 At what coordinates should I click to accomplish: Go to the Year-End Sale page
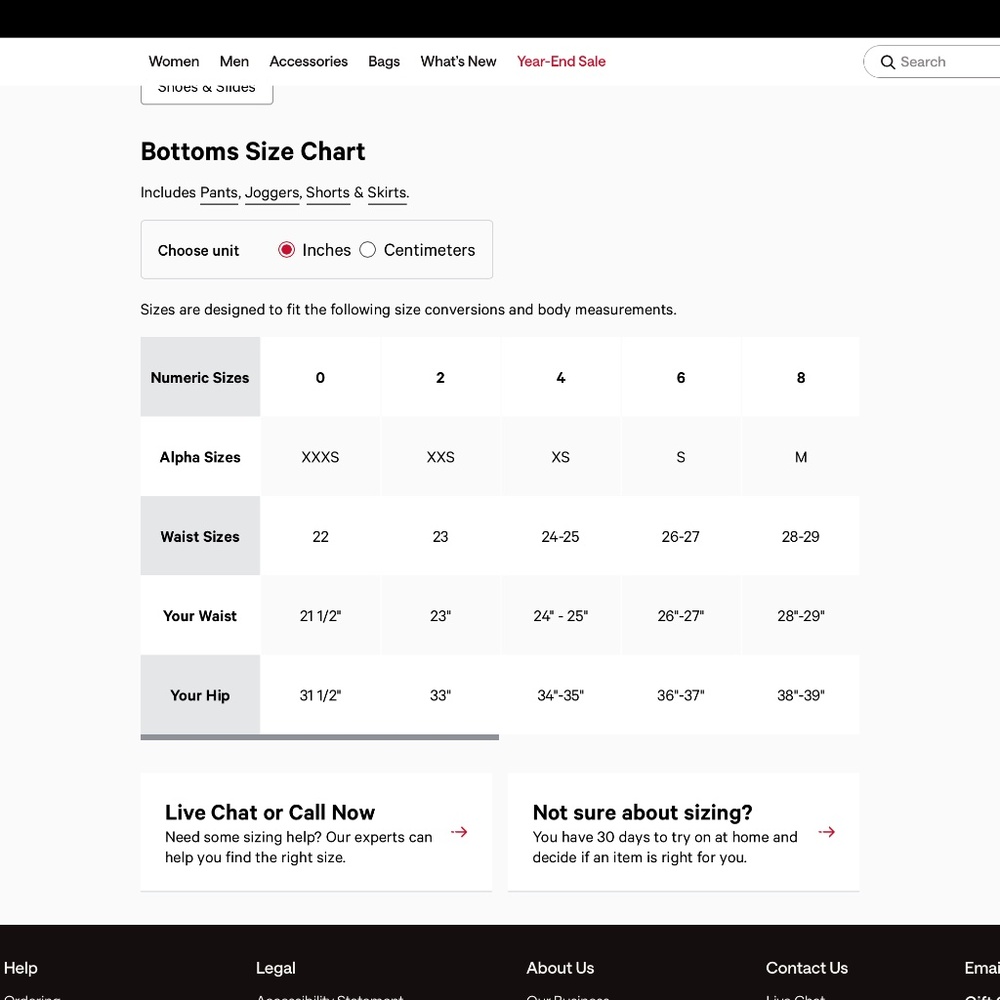[561, 61]
